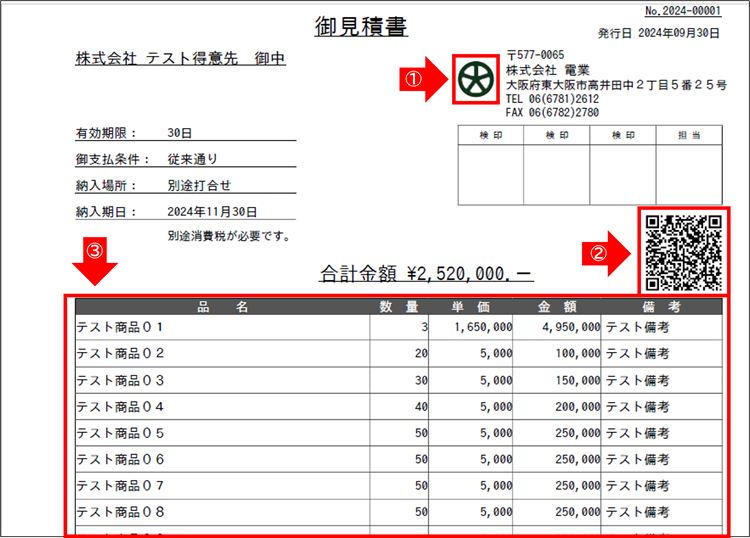This screenshot has width=750, height=538.
Task: Click the 担当 stamp box header
Action: click(x=689, y=135)
